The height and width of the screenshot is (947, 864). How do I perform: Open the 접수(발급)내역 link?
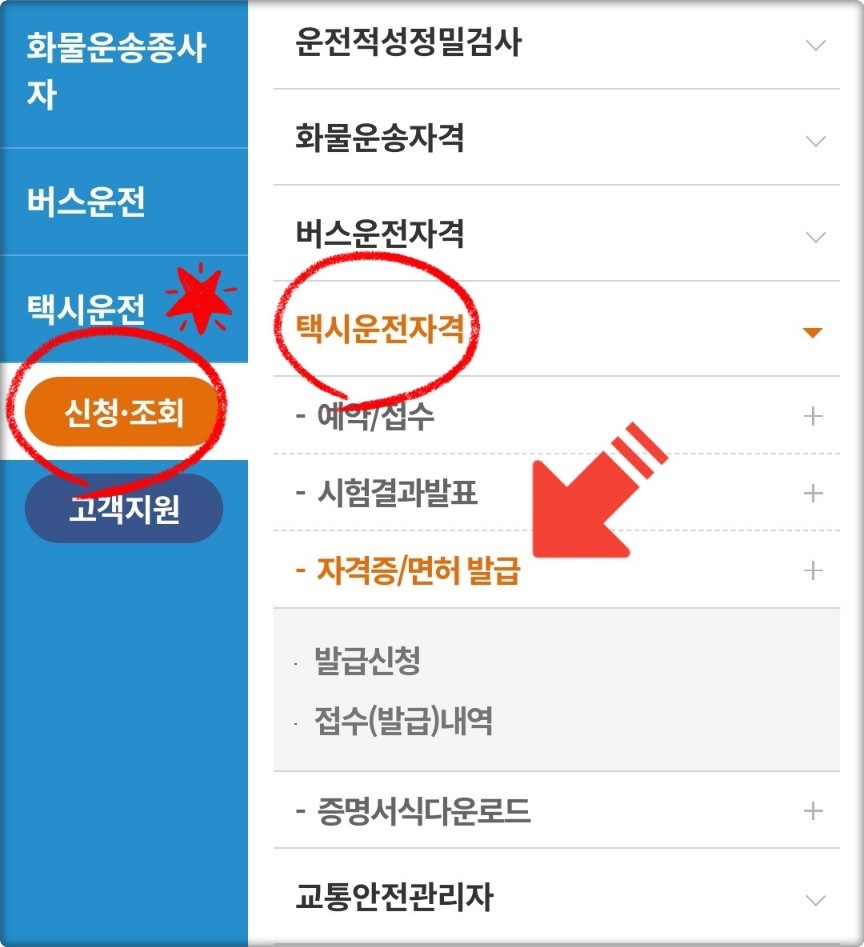coord(403,721)
